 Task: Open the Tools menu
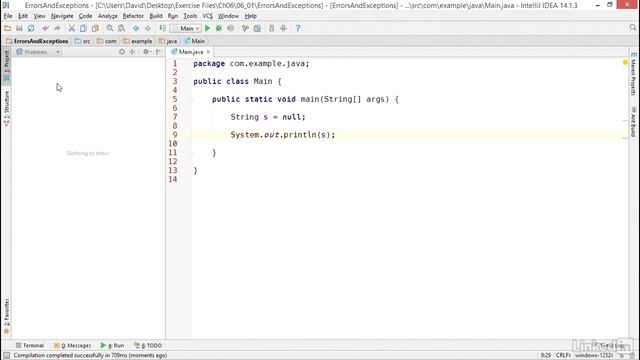click(190, 16)
